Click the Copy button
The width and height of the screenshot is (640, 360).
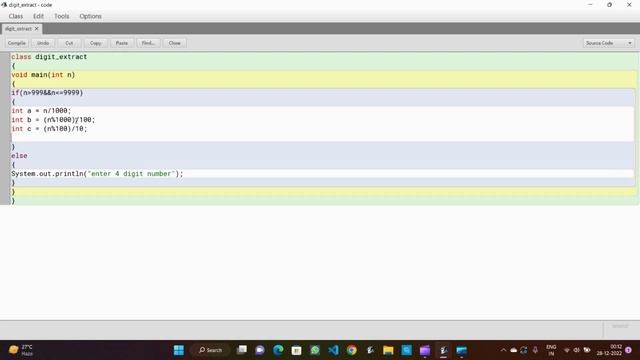pyautogui.click(x=96, y=43)
